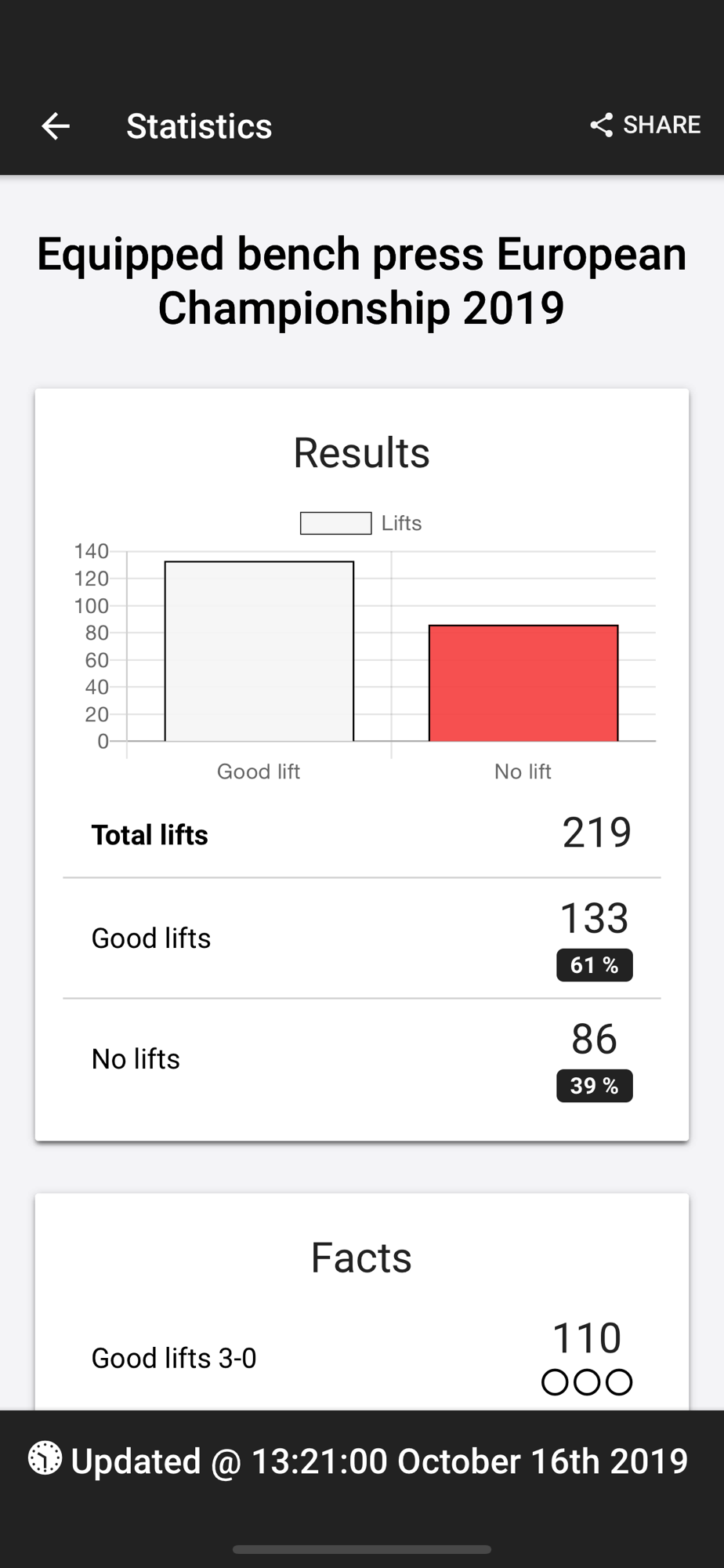Image resolution: width=724 pixels, height=1568 pixels.
Task: Select the No lifts row
Action: pyautogui.click(x=362, y=1059)
